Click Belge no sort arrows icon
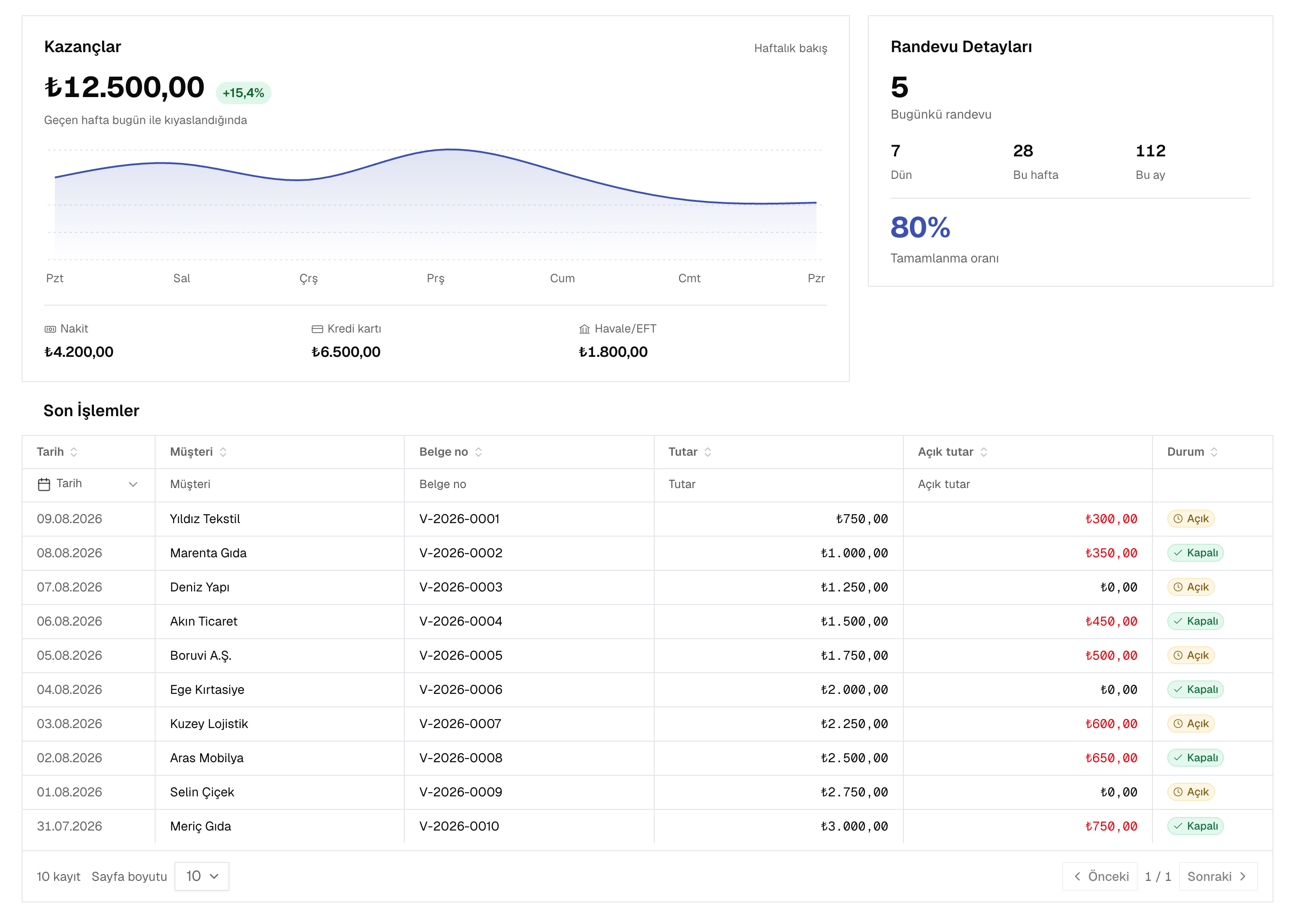Screen dimensions: 1295x924 tap(478, 452)
